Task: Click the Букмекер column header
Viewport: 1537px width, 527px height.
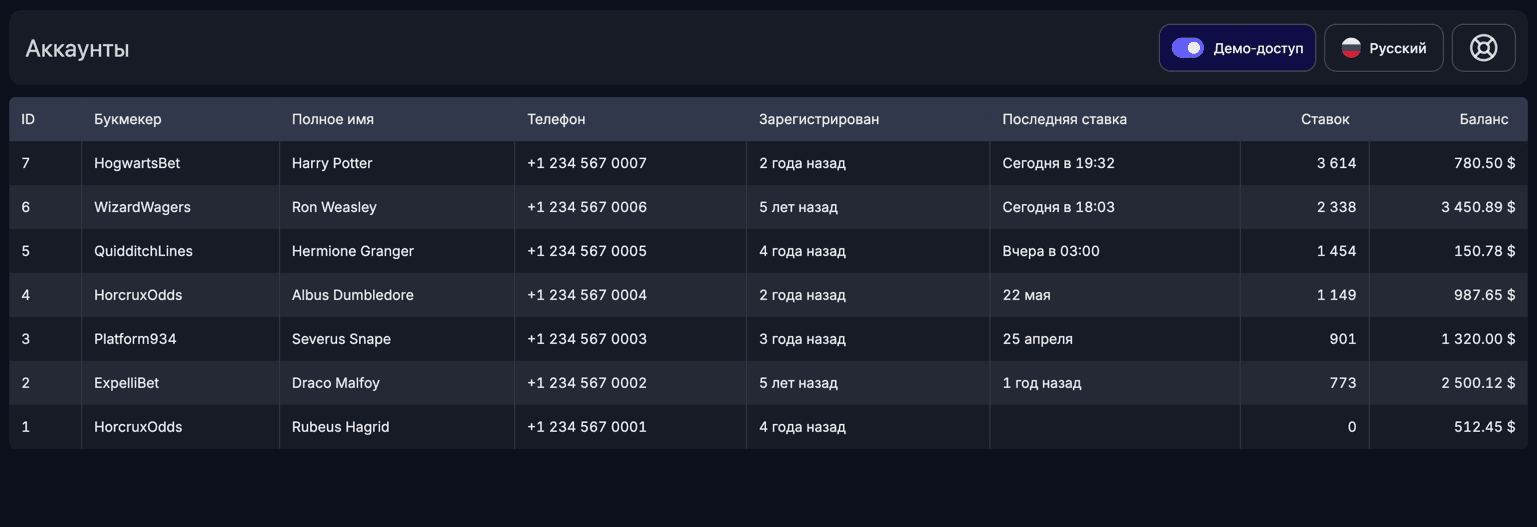Action: coord(128,119)
